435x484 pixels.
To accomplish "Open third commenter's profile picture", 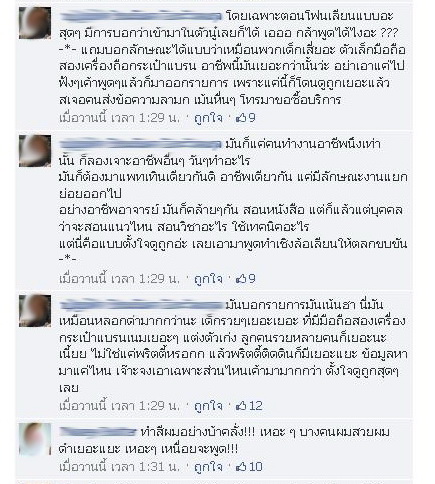I will click(35, 311).
